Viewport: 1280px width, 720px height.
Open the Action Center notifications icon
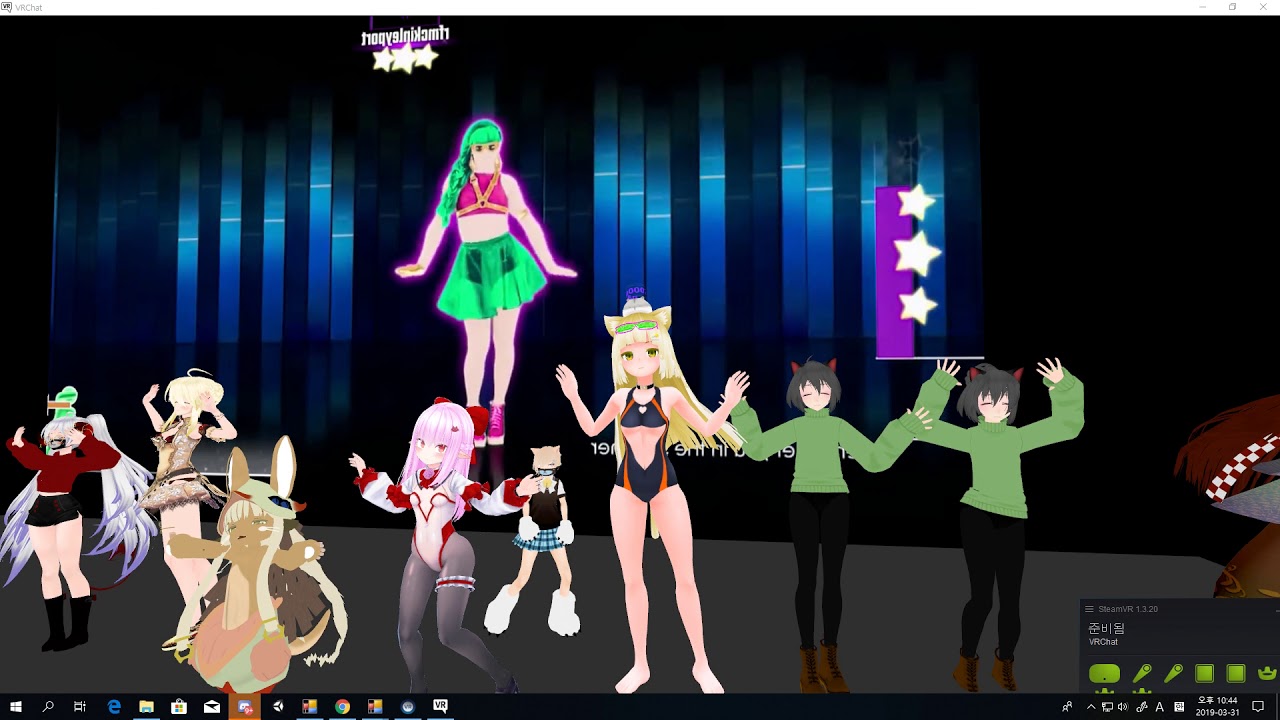click(x=1258, y=706)
